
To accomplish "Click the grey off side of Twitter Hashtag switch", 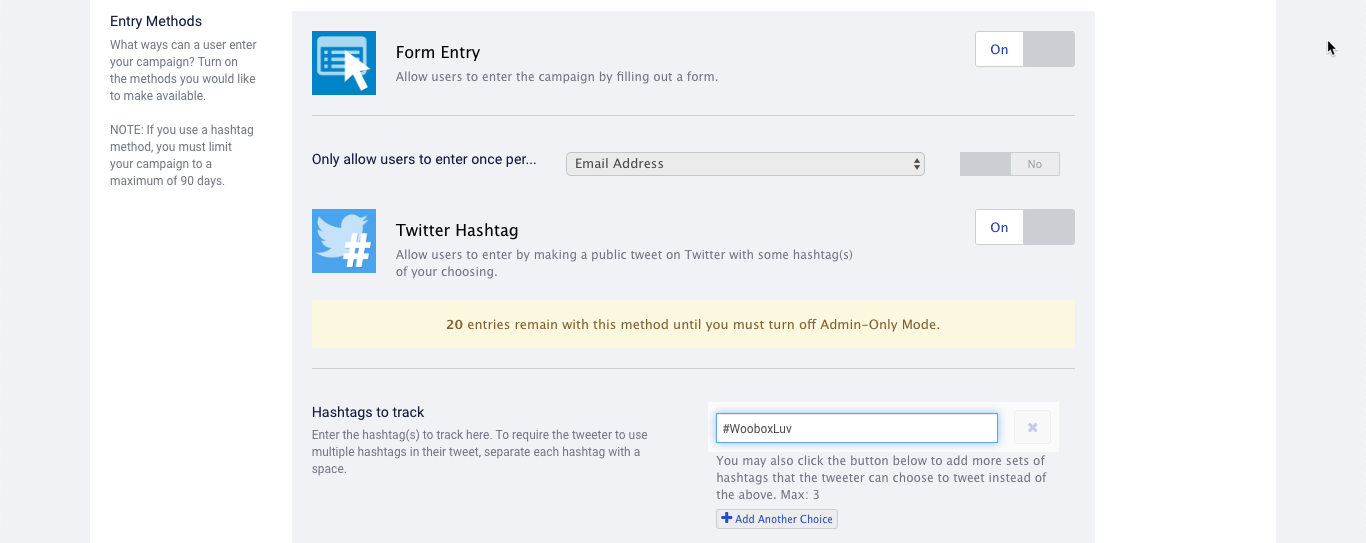I will coord(1049,227).
